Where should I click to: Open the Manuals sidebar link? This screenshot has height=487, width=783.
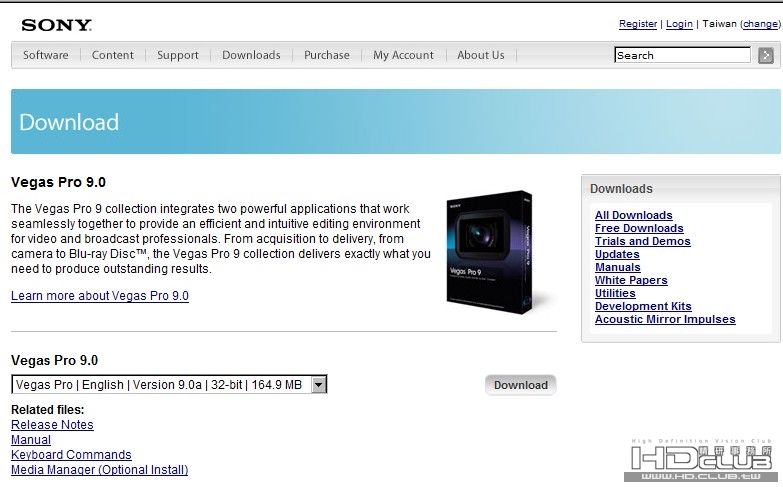coord(618,267)
